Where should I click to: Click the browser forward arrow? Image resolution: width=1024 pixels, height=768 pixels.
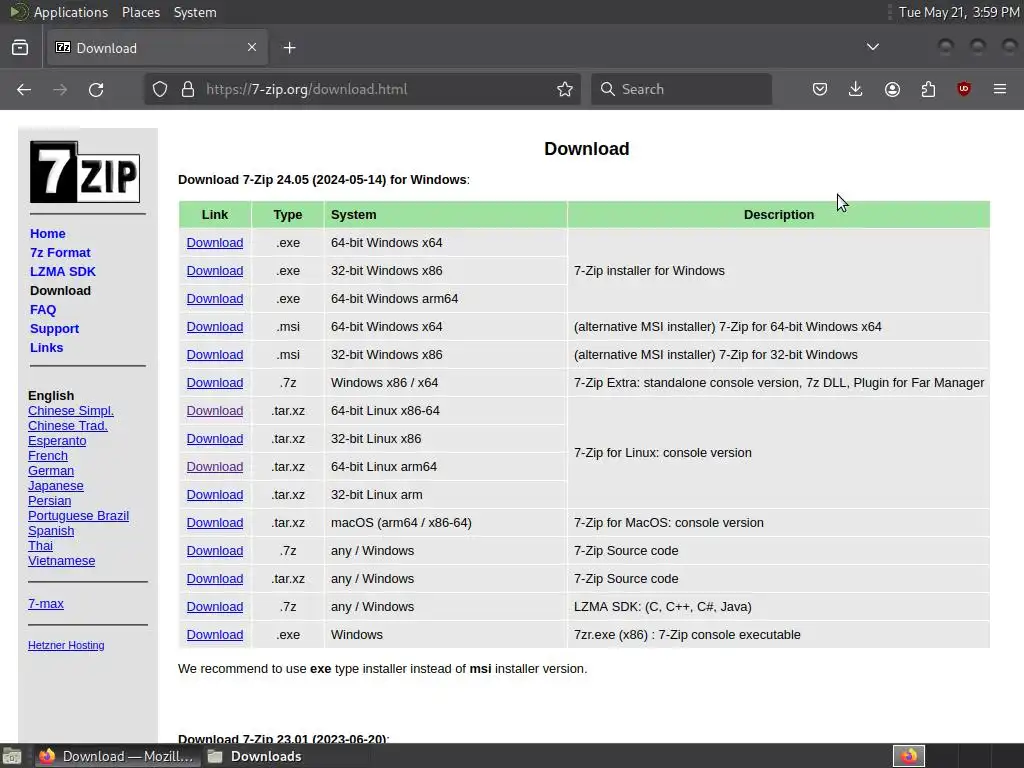[60, 89]
